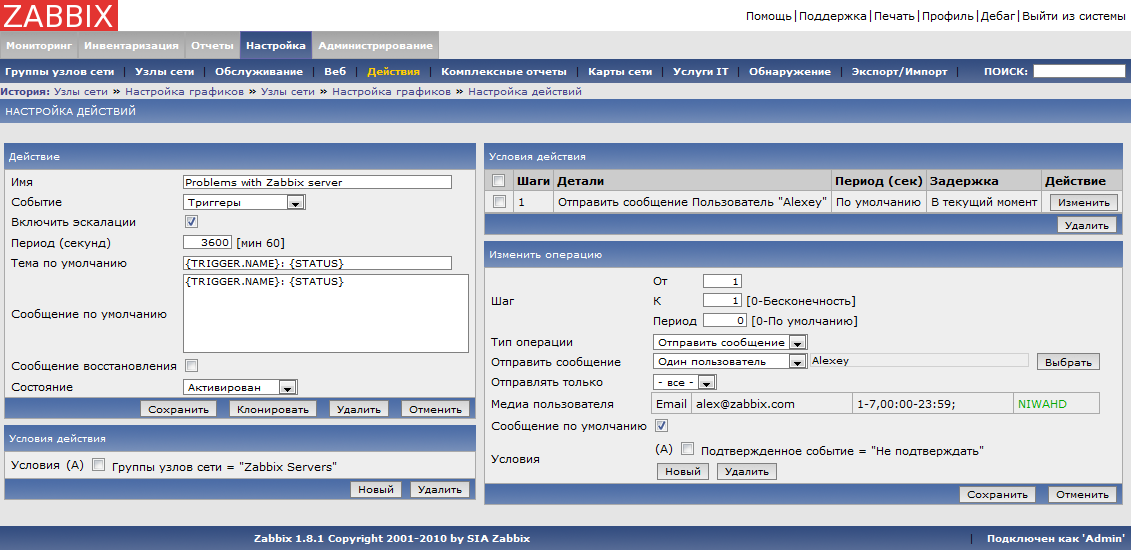Click Удалить under operation conditions
1131x550 pixels.
(x=747, y=471)
